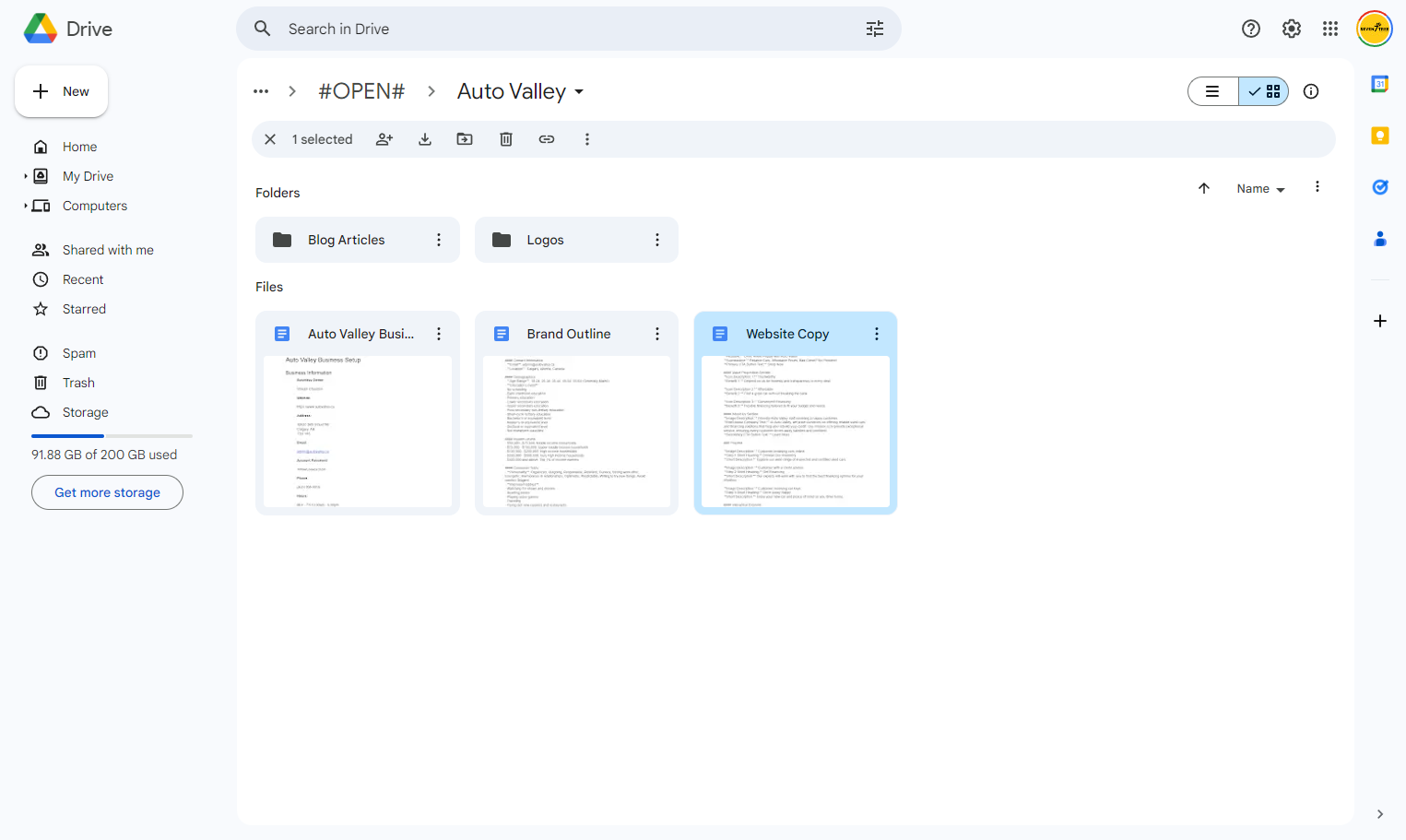The height and width of the screenshot is (840, 1406).
Task: Open Help menu icon
Action: click(x=1251, y=29)
